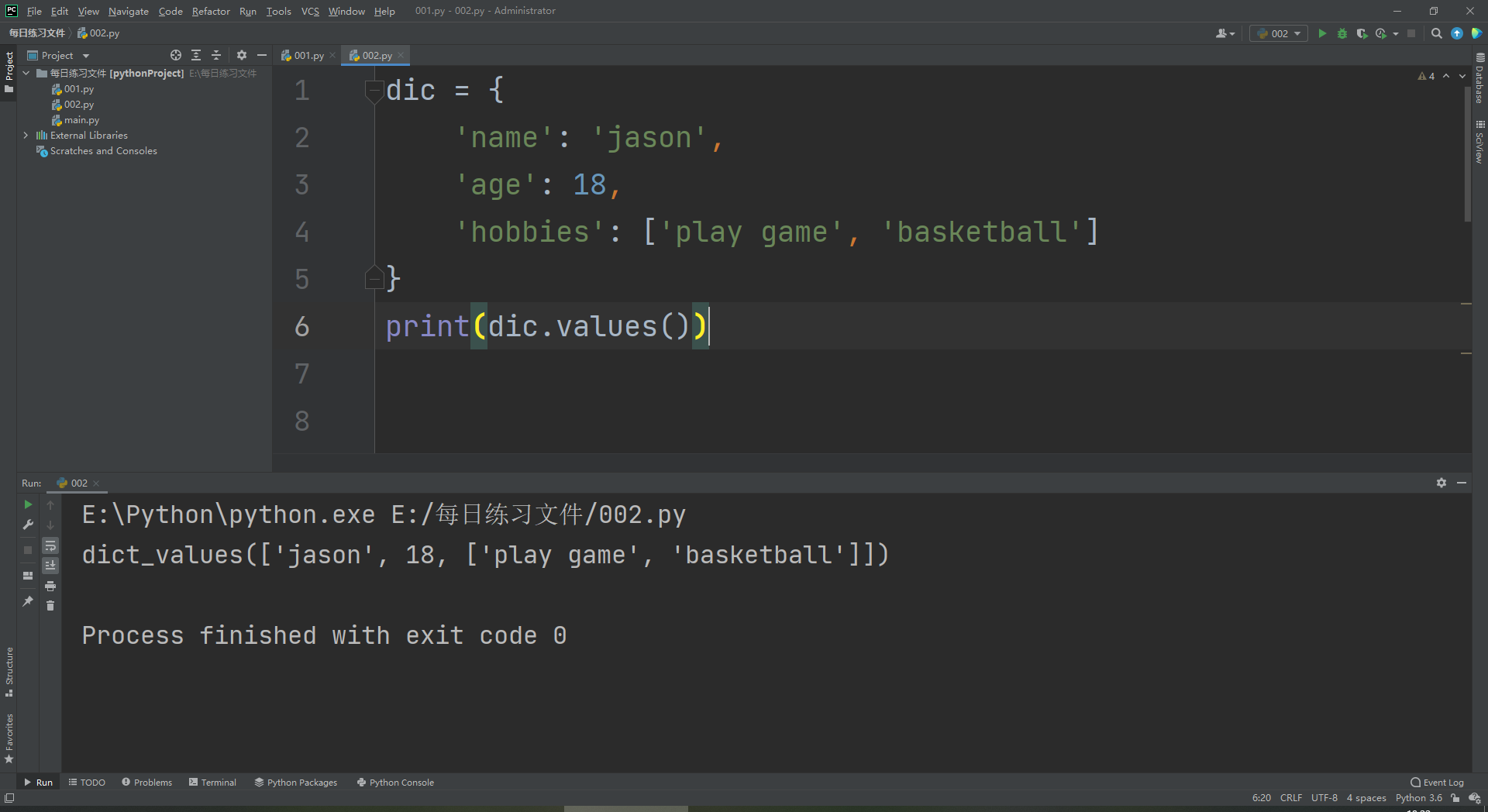Click the editor's vertical scrollbar

pyautogui.click(x=1467, y=153)
